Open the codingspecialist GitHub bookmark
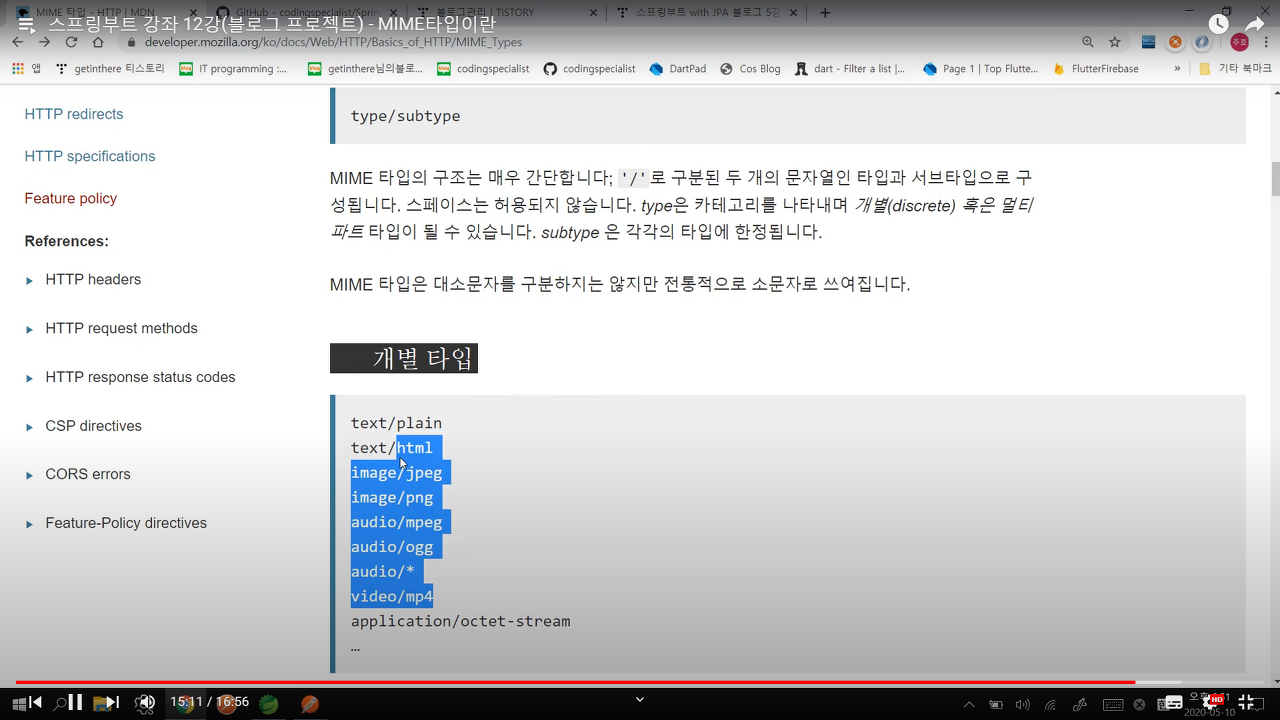1280x720 pixels. pos(590,69)
